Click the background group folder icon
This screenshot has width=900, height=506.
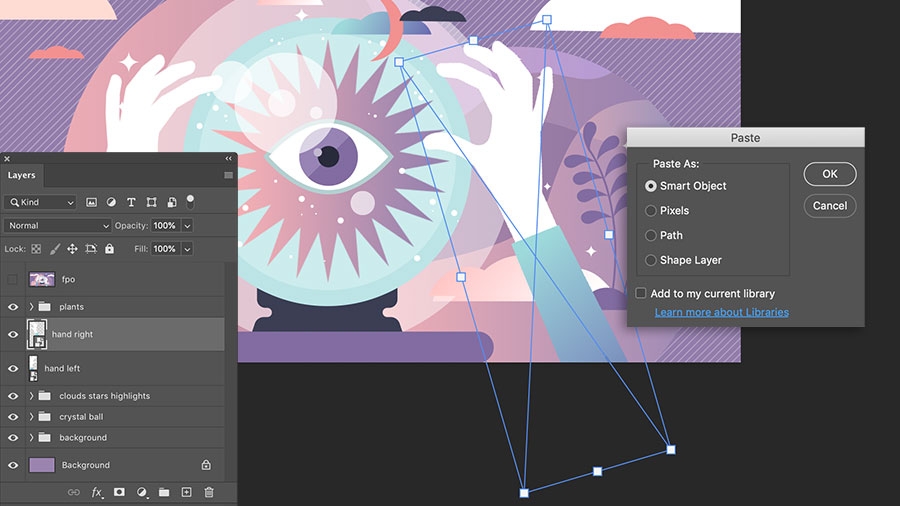(45, 437)
